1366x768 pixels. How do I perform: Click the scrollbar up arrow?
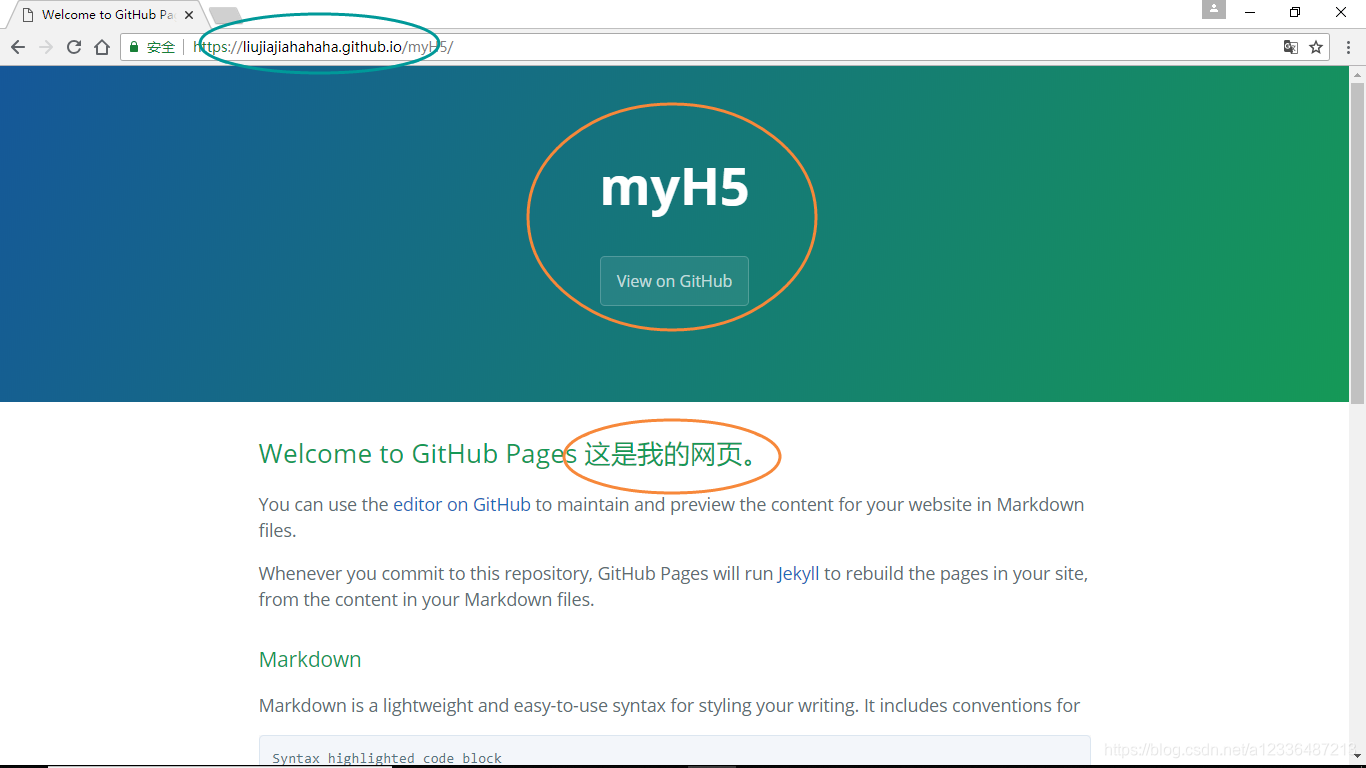[1357, 74]
